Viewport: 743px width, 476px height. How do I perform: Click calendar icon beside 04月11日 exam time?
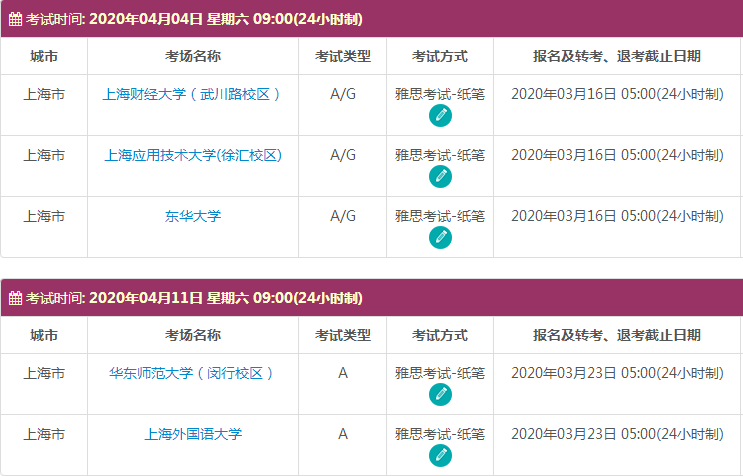(15, 298)
